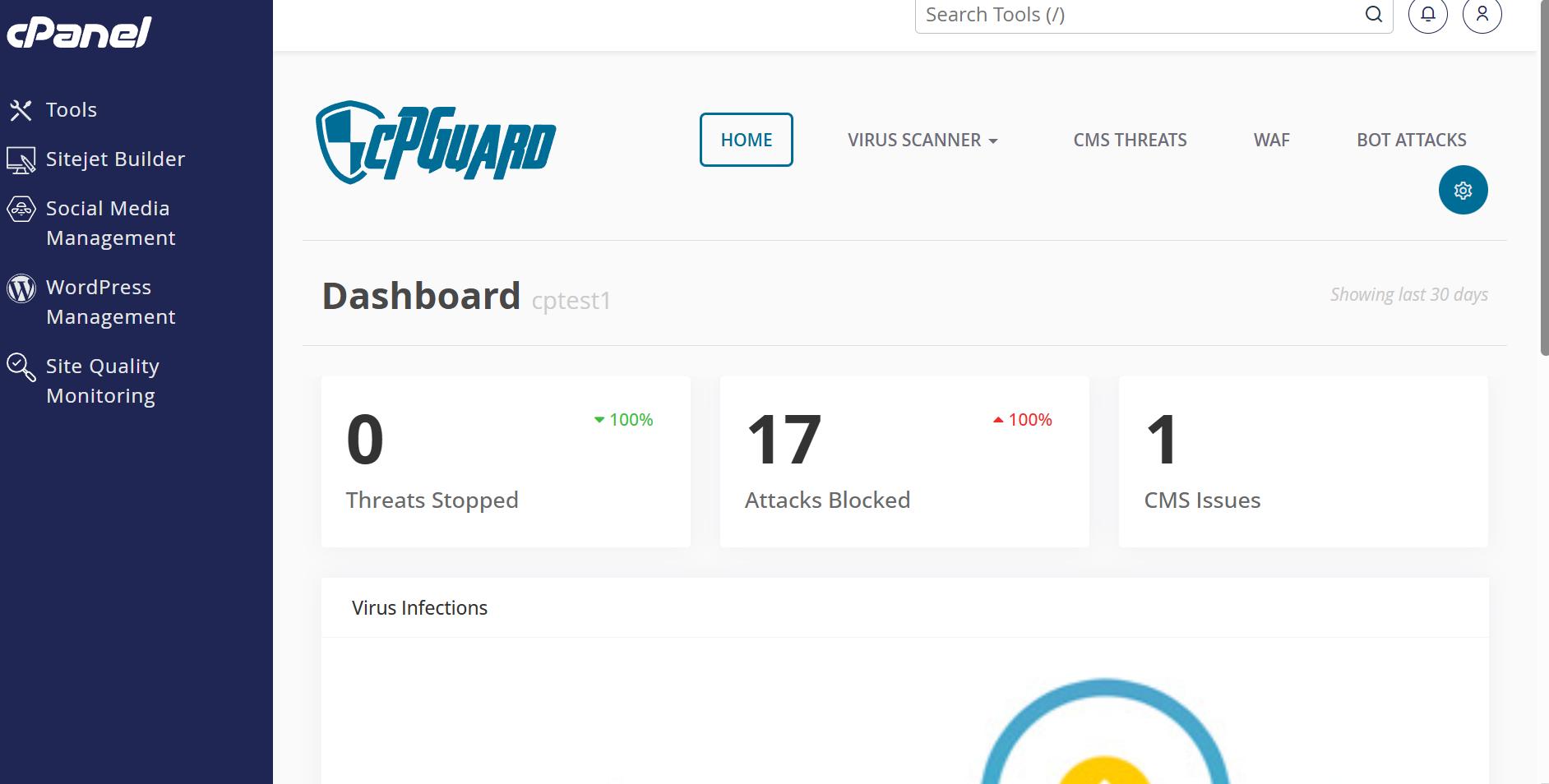This screenshot has height=784, width=1549.
Task: Open cPGuard settings gear button
Action: (x=1463, y=190)
